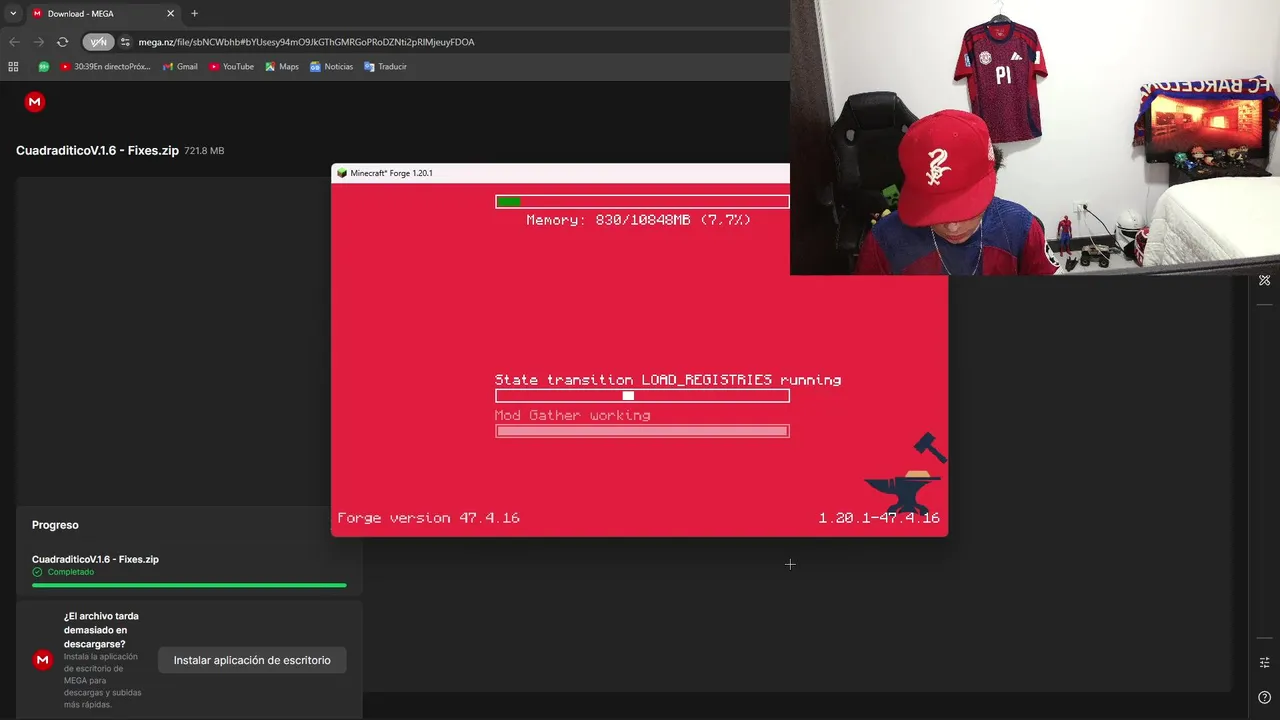Click the MEGA icon in the install prompt
The height and width of the screenshot is (720, 1280).
tap(42, 660)
